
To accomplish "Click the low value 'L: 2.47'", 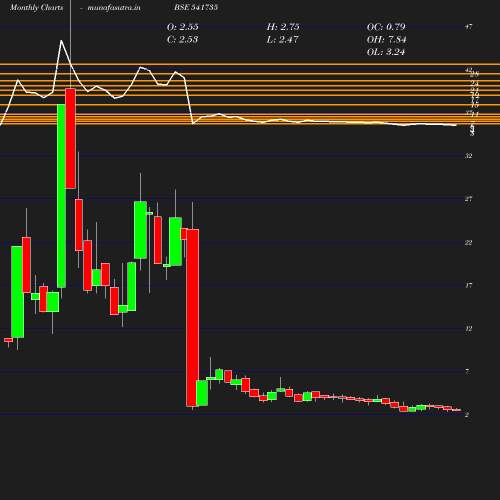I will (x=282, y=39).
